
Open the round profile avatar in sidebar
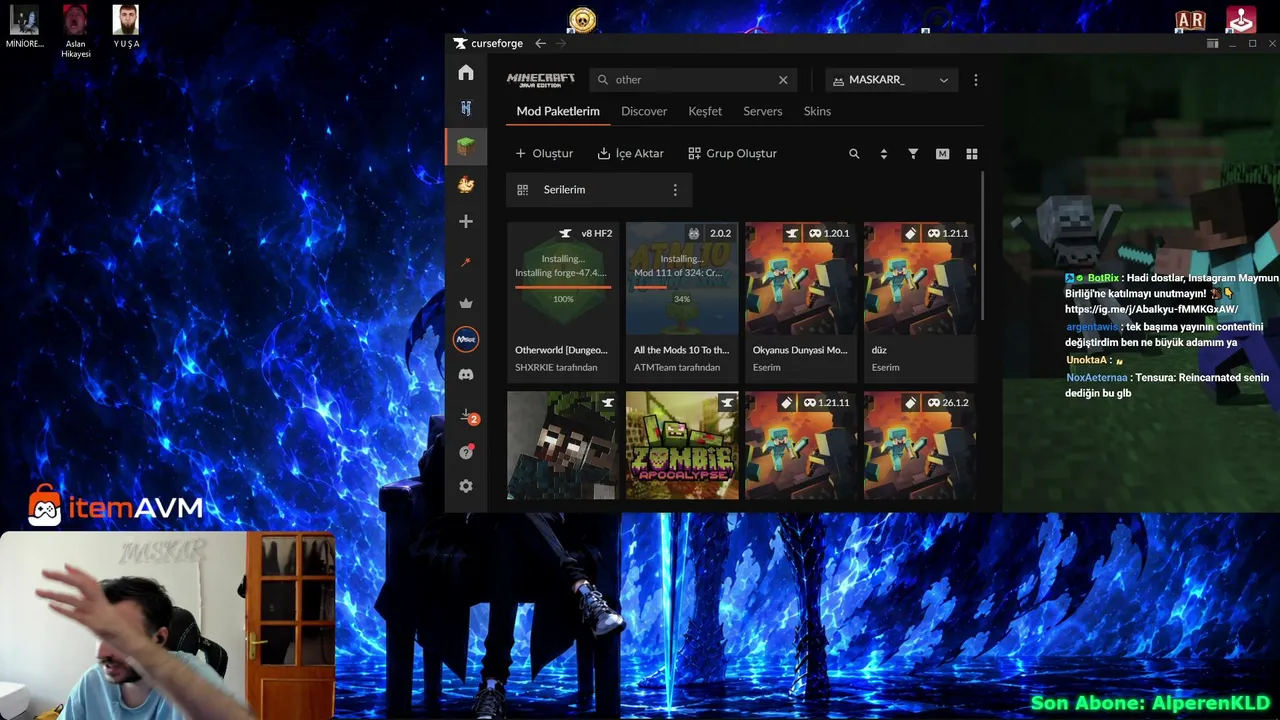click(466, 339)
